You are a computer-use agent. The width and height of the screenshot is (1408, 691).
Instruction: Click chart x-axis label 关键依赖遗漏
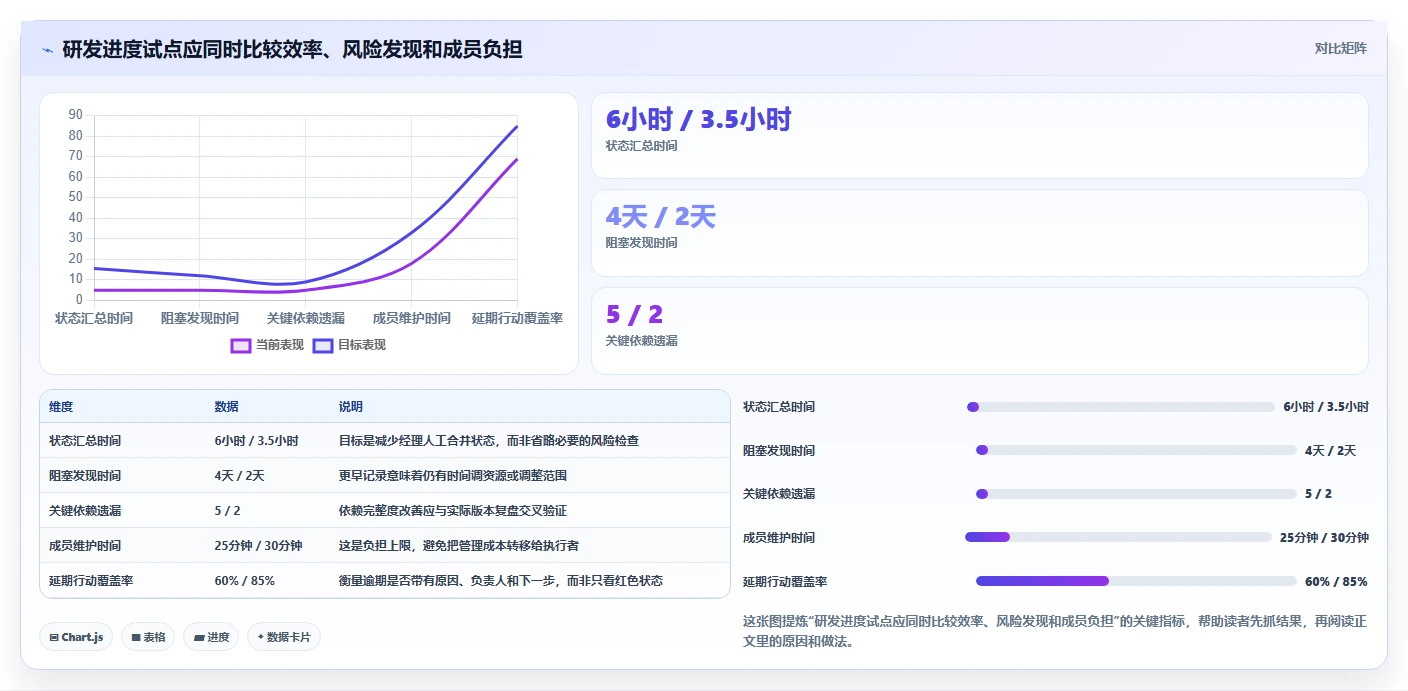click(x=305, y=318)
